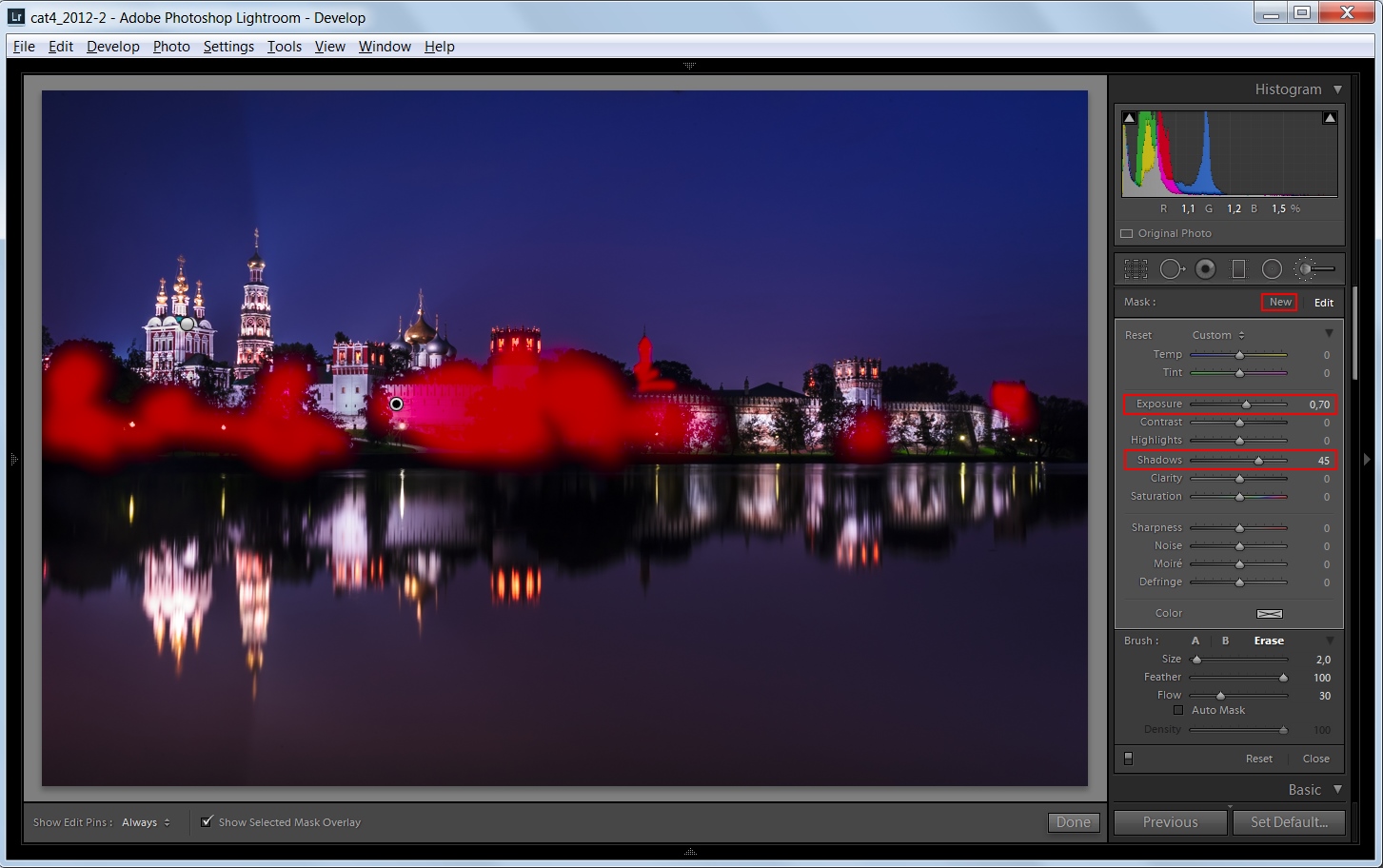The height and width of the screenshot is (868, 1383).
Task: Open the Edit menu
Action: click(61, 46)
